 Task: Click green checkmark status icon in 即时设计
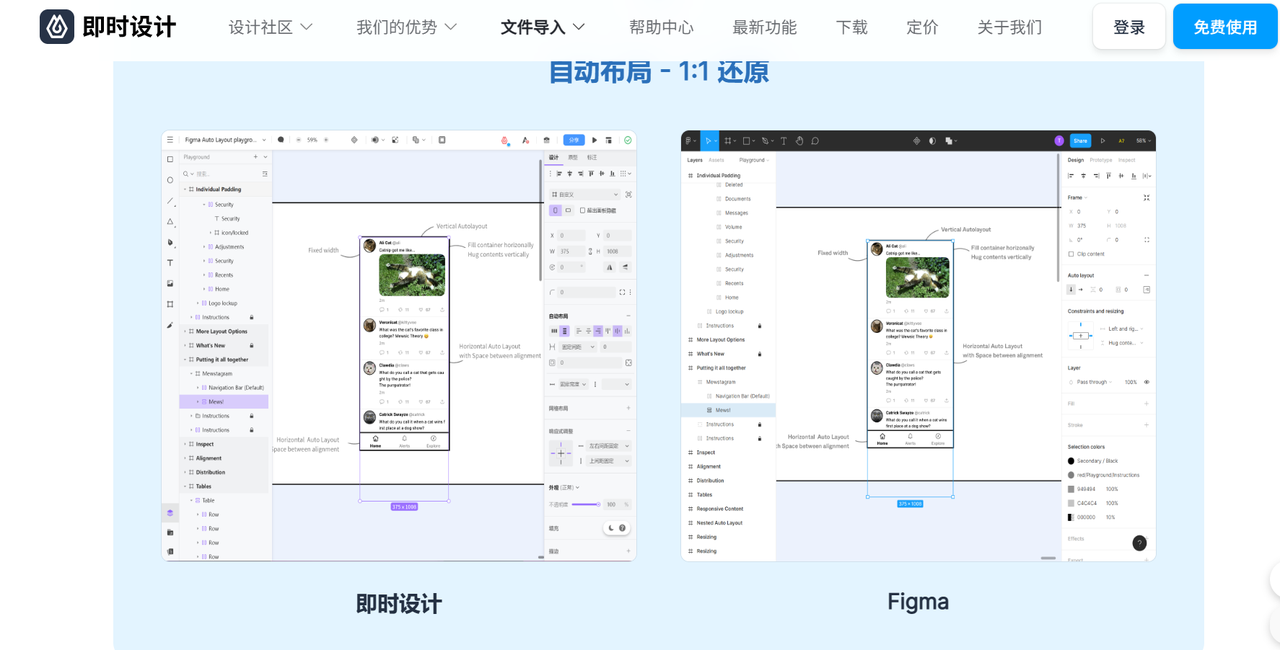point(628,140)
